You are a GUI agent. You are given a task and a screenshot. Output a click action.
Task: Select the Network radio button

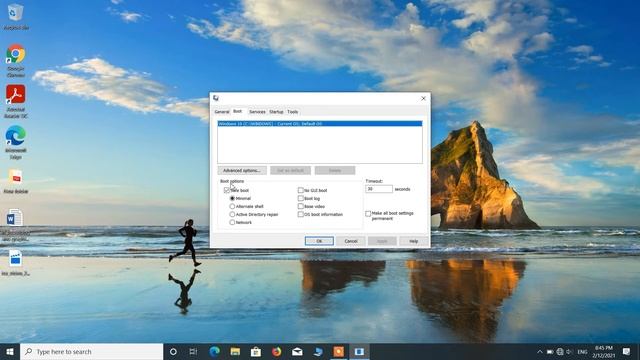pyautogui.click(x=232, y=222)
